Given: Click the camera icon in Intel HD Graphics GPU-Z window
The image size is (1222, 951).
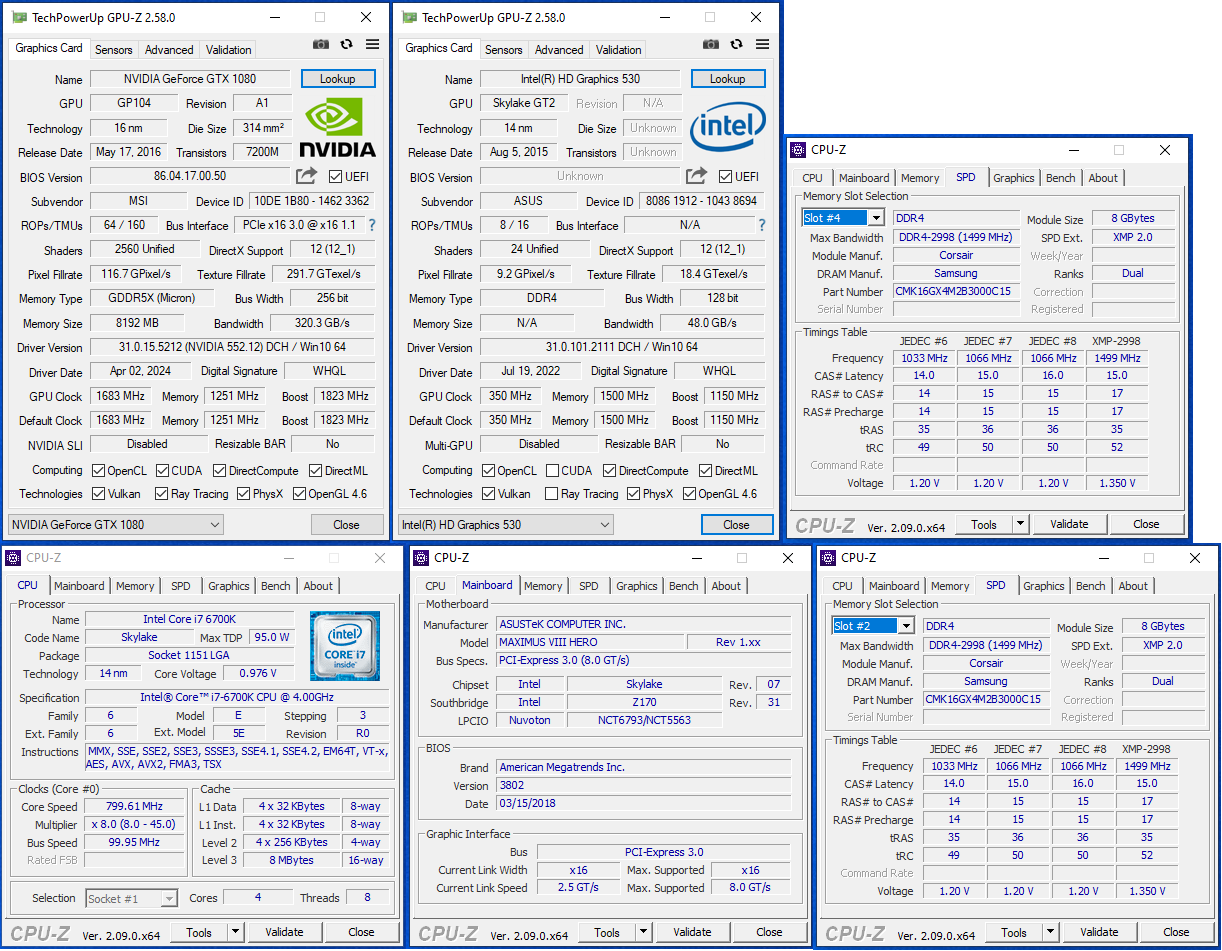Looking at the screenshot, I should 710,44.
